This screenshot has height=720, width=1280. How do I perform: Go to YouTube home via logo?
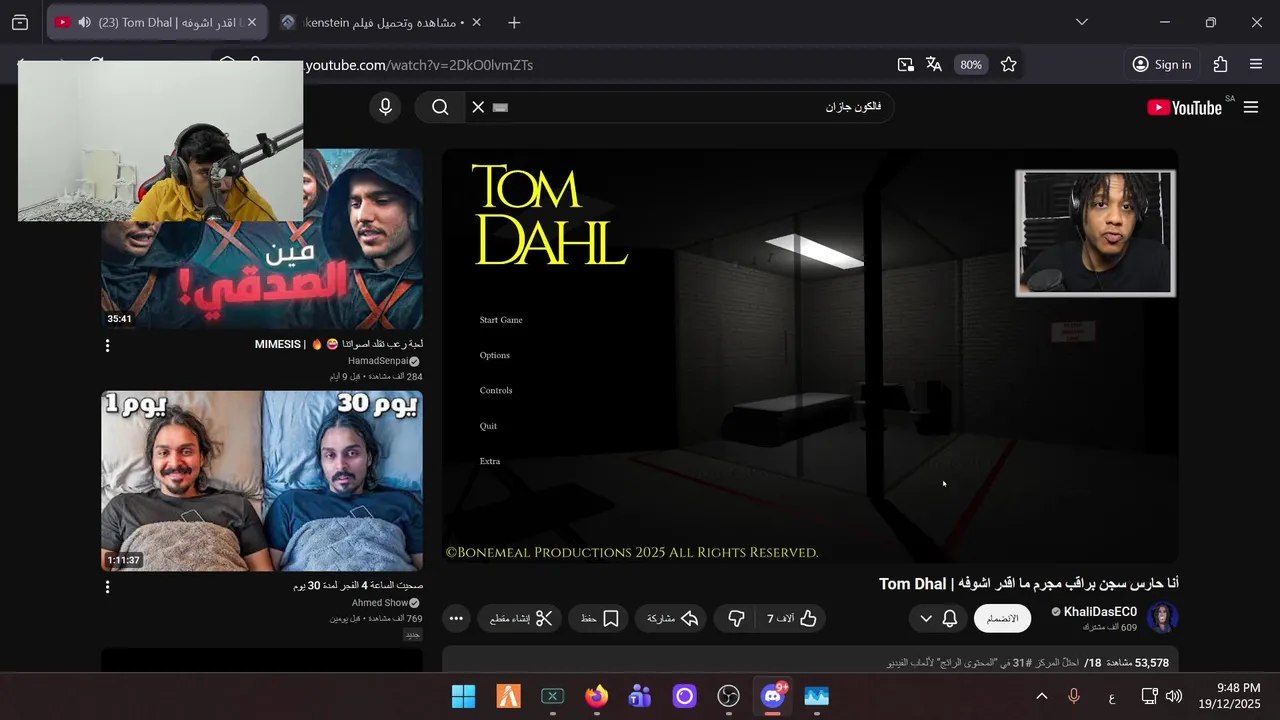pyautogui.click(x=1185, y=108)
